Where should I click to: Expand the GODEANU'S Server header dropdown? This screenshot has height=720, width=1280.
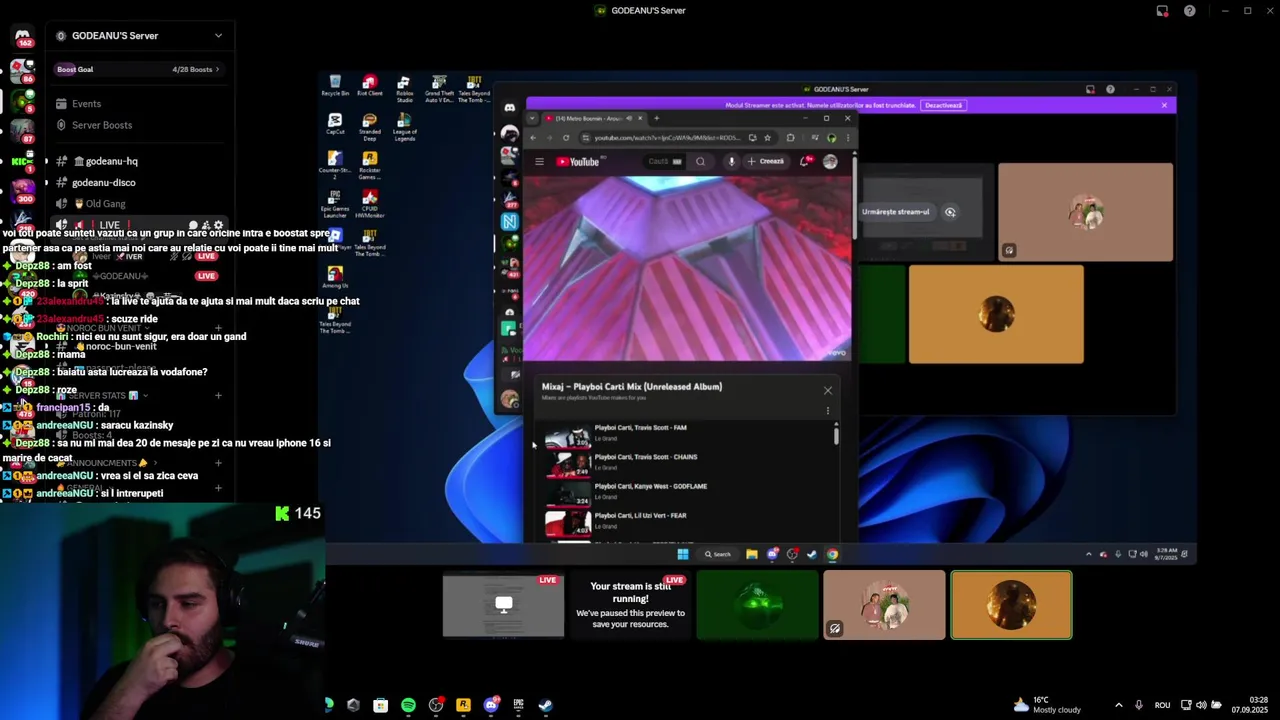[x=140, y=36]
